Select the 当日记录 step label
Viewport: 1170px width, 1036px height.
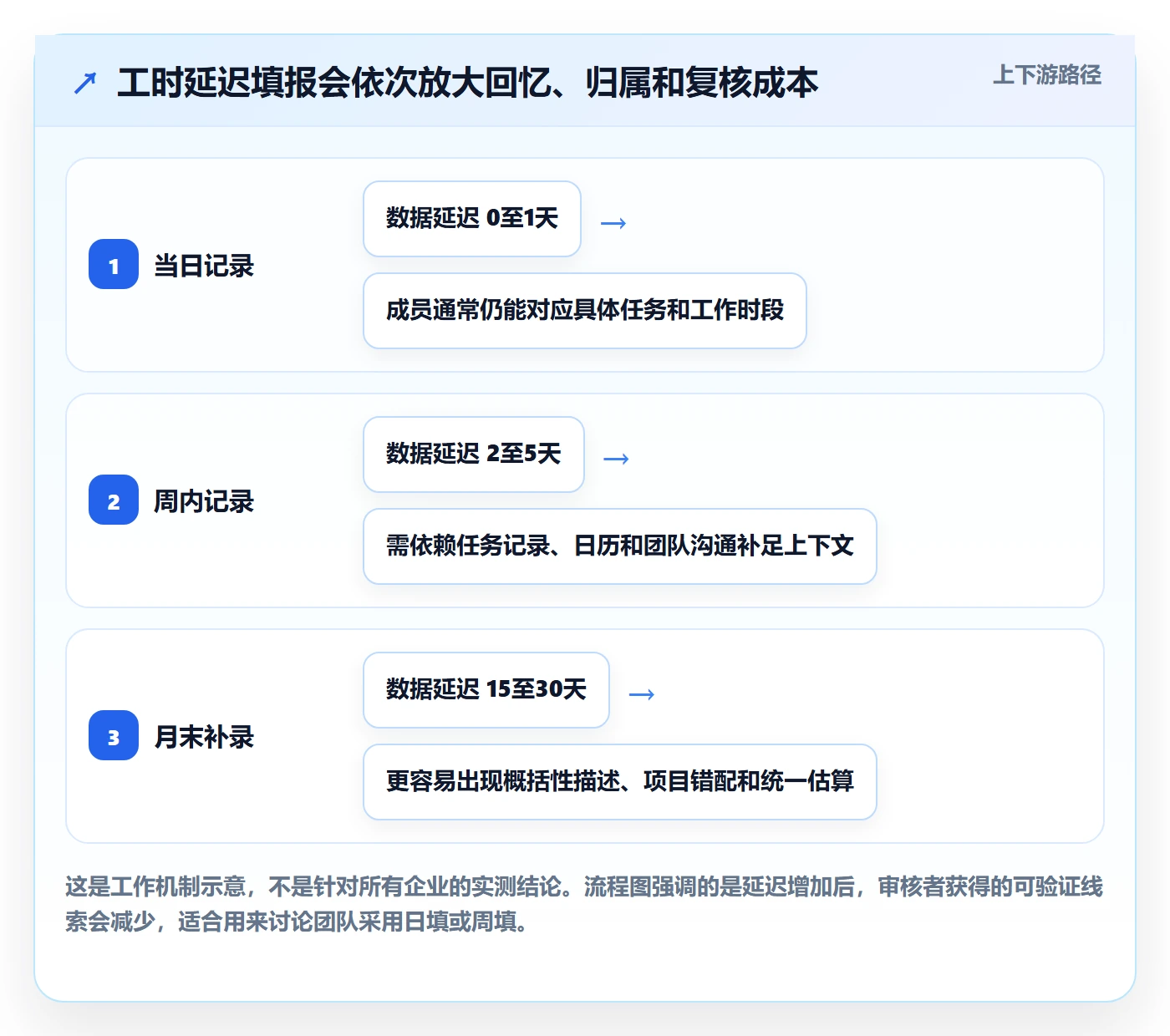[x=204, y=266]
